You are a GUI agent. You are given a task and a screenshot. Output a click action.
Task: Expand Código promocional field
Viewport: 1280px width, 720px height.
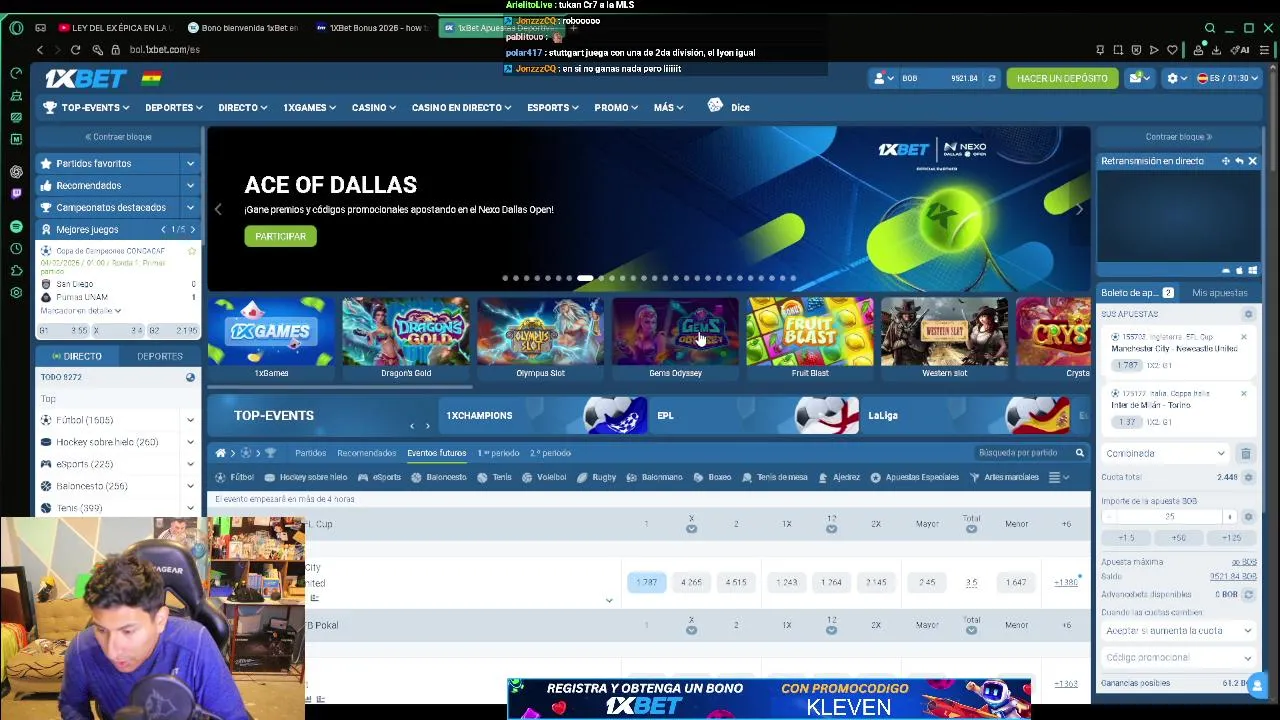1178,658
